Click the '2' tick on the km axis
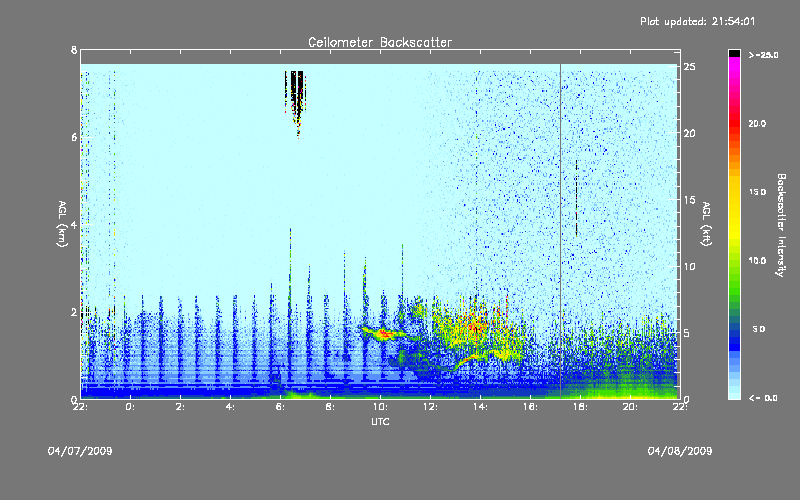800x500 pixels. tap(74, 312)
